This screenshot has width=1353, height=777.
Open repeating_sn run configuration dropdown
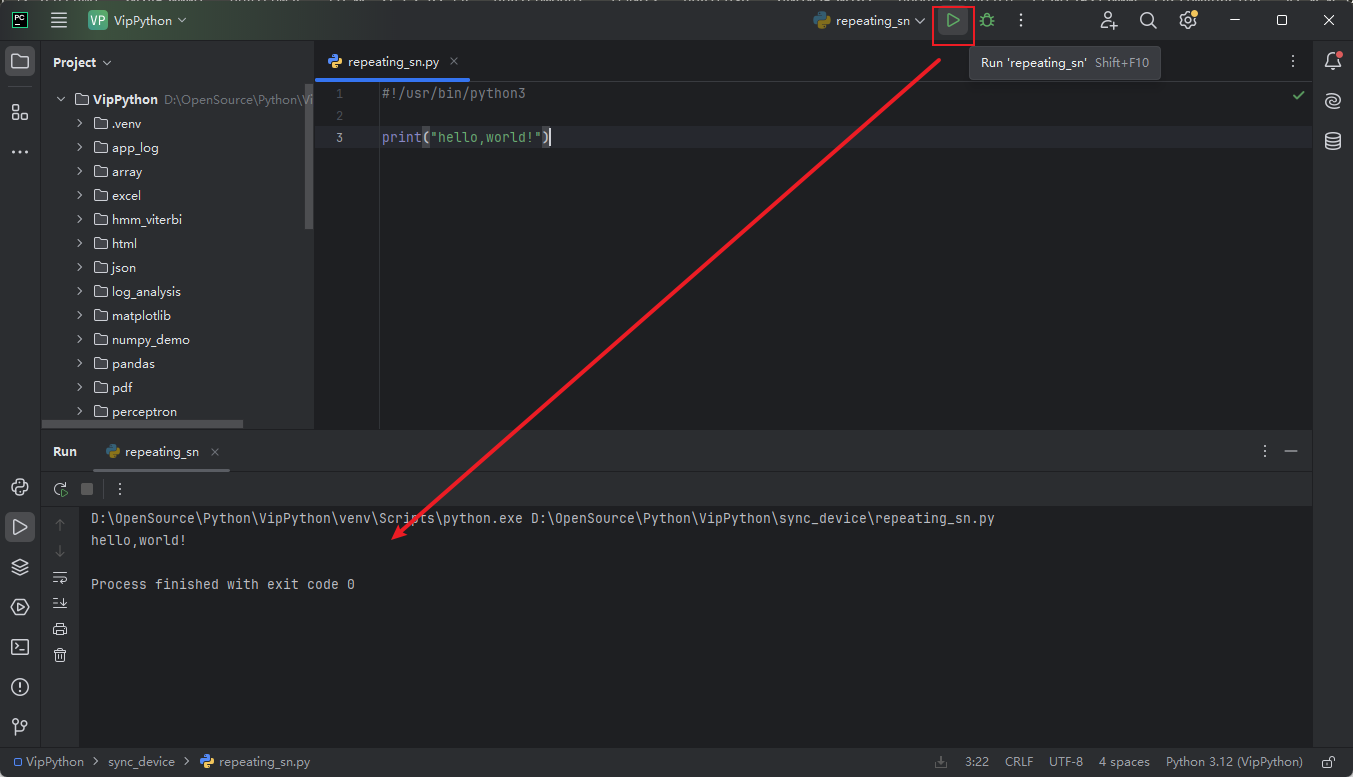869,20
